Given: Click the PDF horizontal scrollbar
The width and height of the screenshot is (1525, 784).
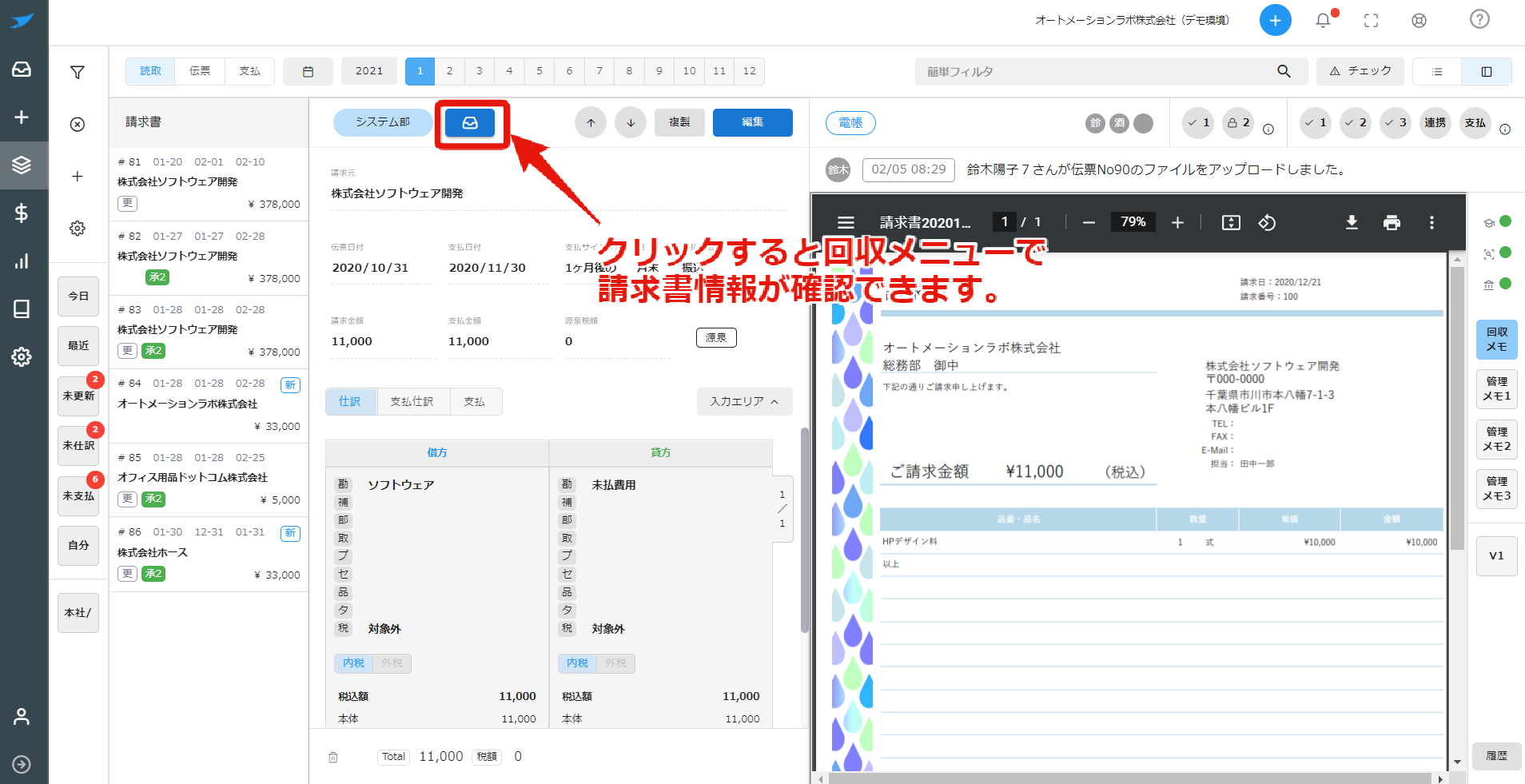Looking at the screenshot, I should click(x=1129, y=778).
